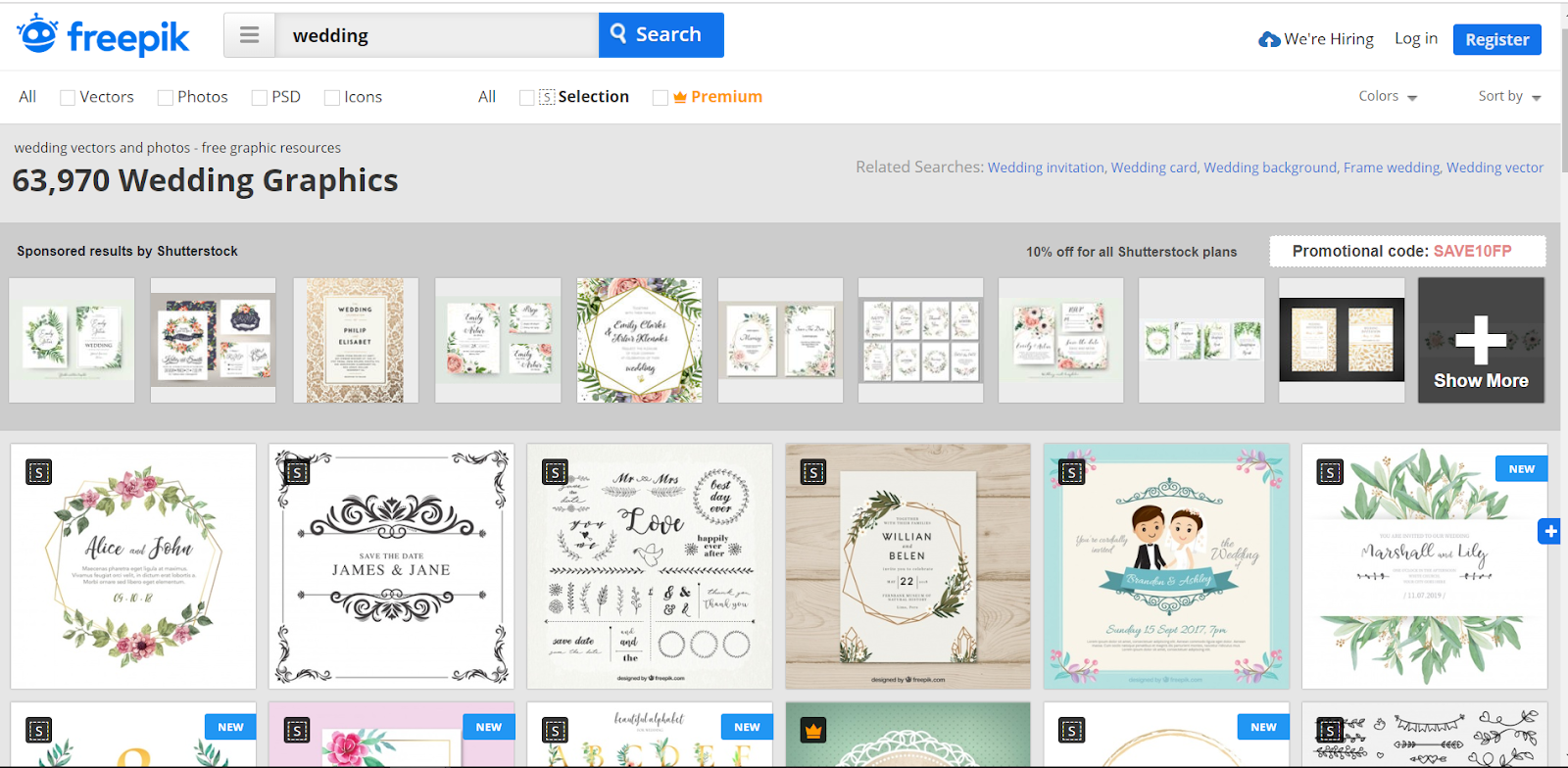This screenshot has height=768, width=1568.
Task: Open the sponsored Philip Elisabet gold invitation thumbnail
Action: coord(356,340)
